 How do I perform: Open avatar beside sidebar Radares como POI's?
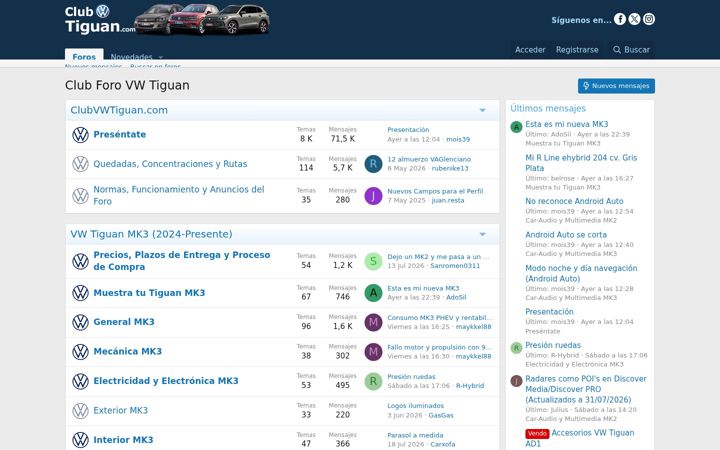(x=517, y=381)
